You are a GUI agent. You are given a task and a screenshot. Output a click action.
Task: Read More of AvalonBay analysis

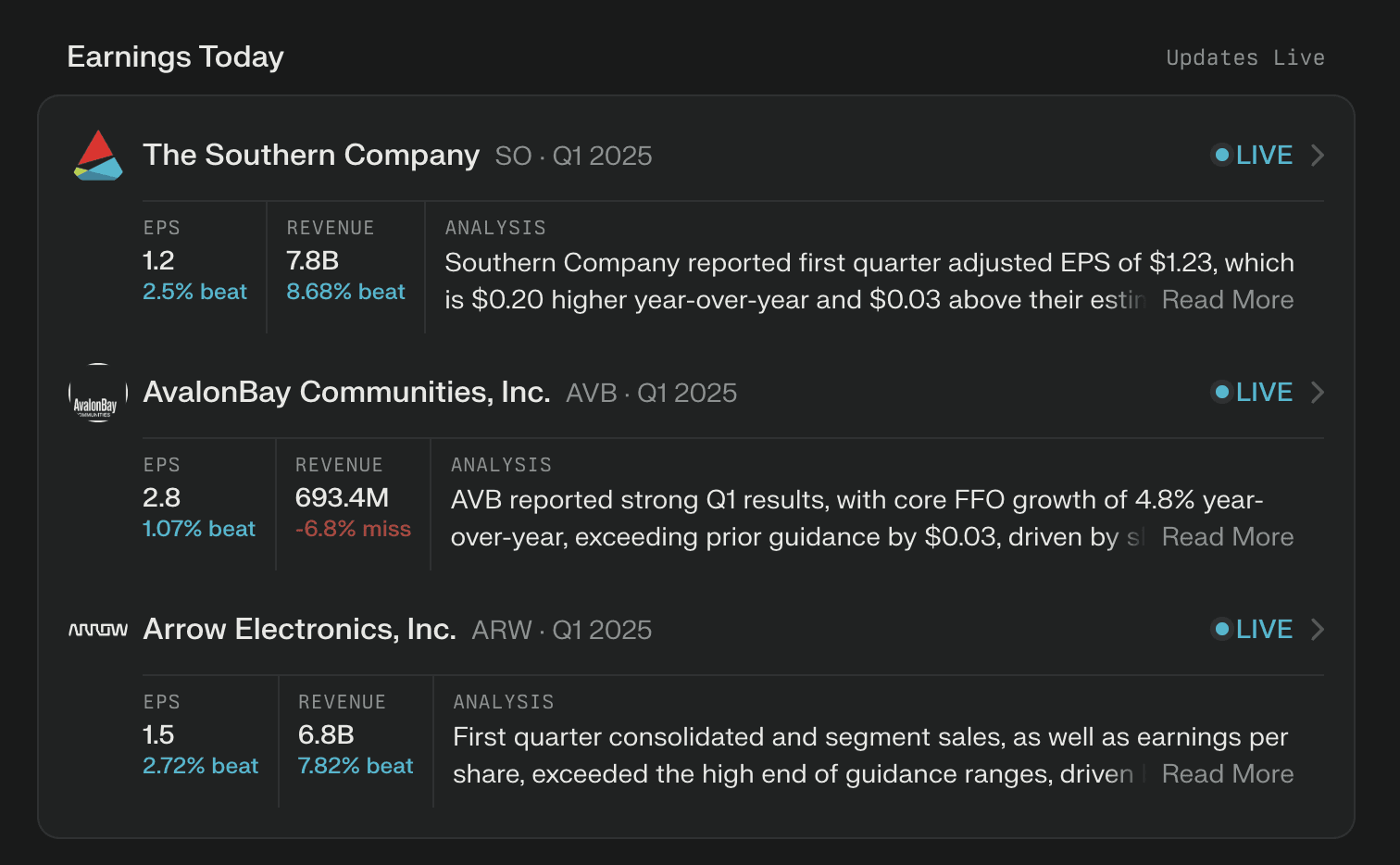[x=1227, y=537]
